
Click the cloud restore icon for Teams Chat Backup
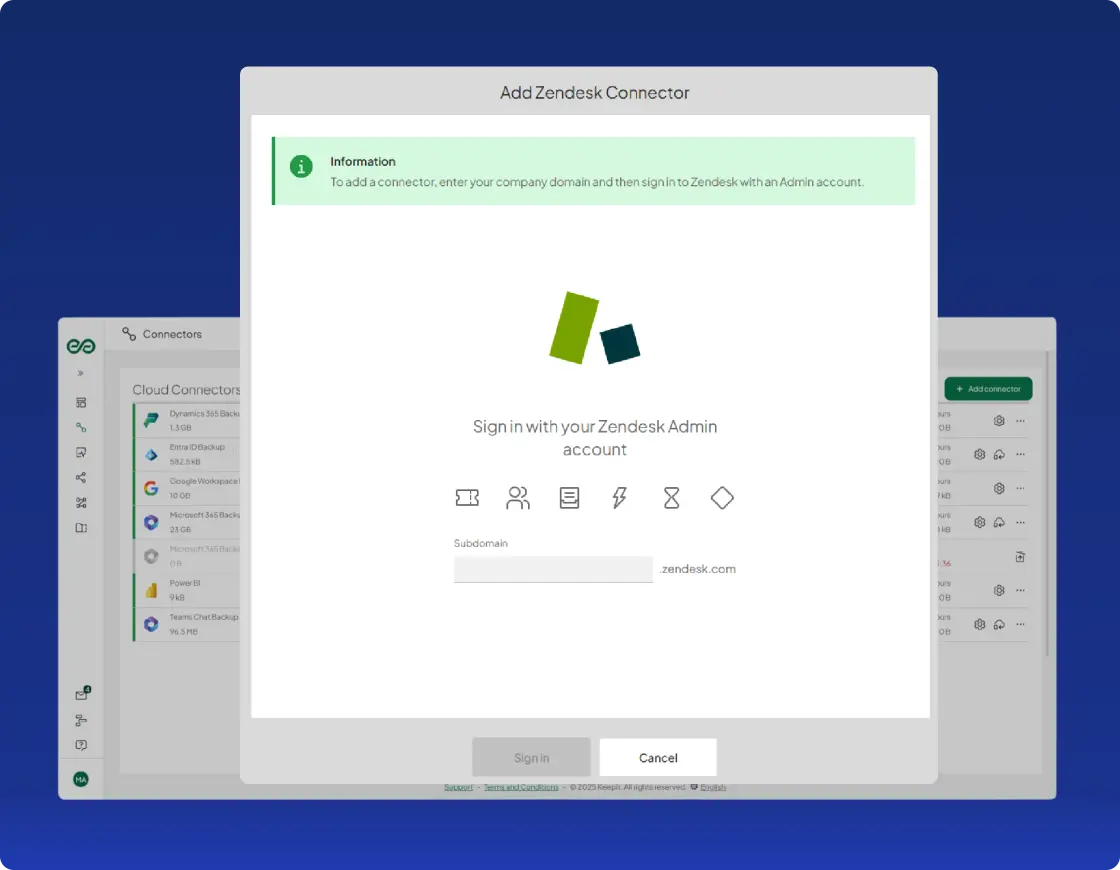point(999,624)
